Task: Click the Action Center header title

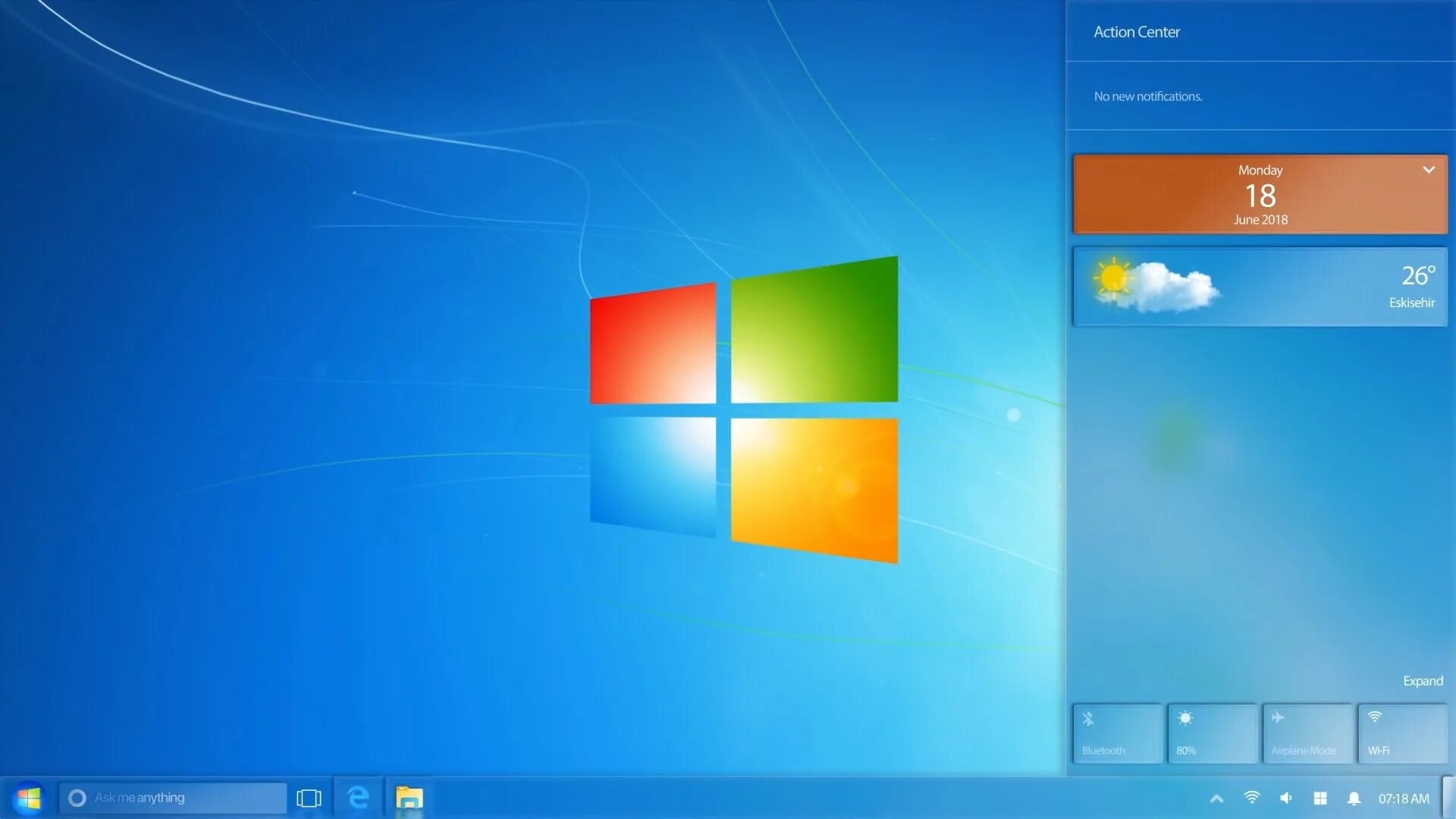Action: (x=1136, y=32)
